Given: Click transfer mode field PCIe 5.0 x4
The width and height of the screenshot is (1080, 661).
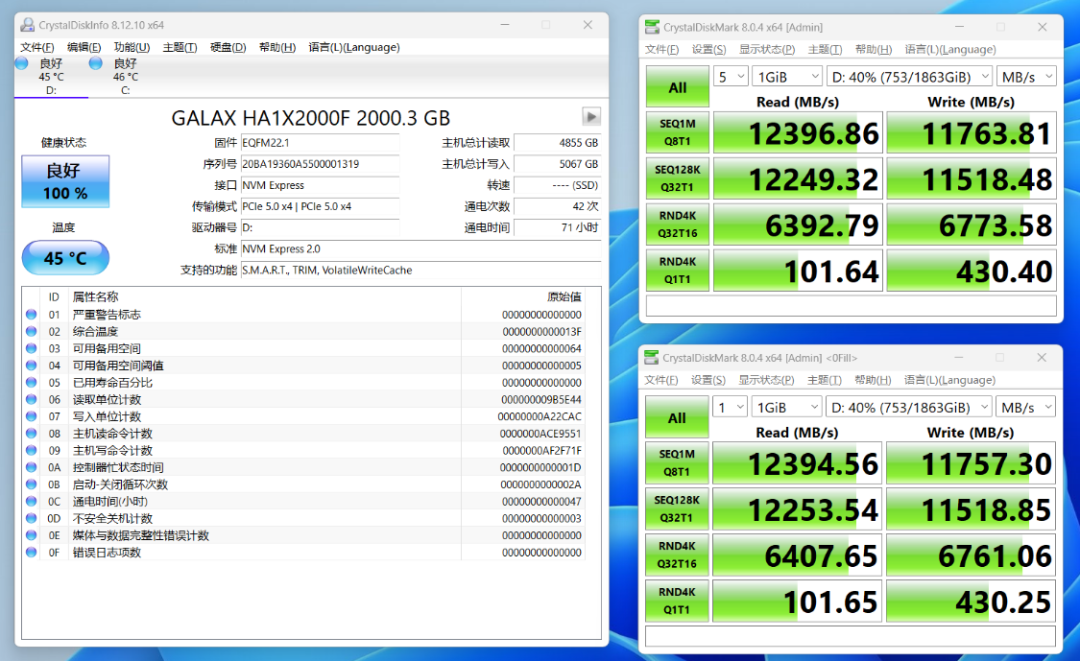Looking at the screenshot, I should pos(320,207).
